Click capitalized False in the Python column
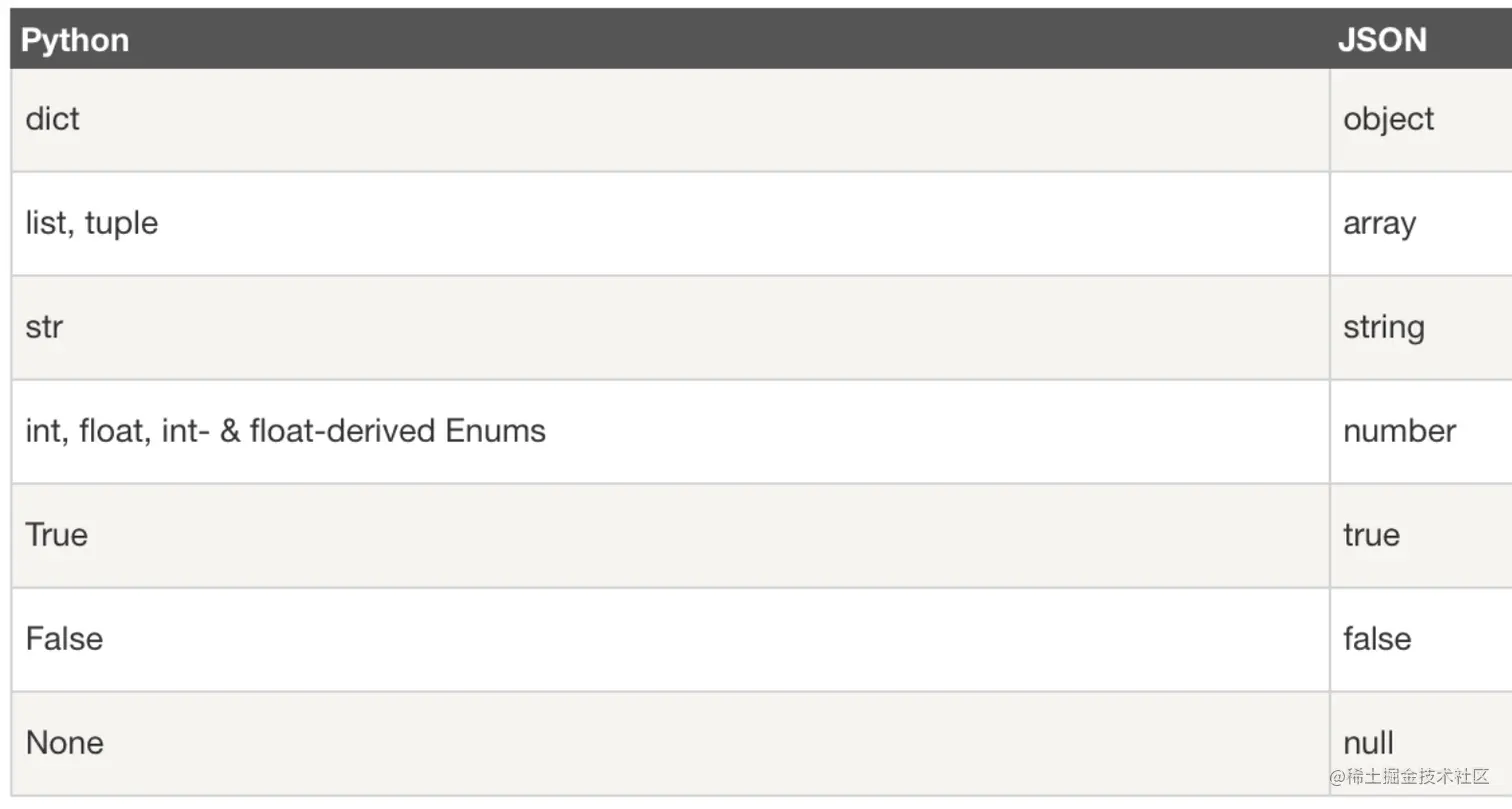Image resolution: width=1512 pixels, height=809 pixels. (64, 639)
